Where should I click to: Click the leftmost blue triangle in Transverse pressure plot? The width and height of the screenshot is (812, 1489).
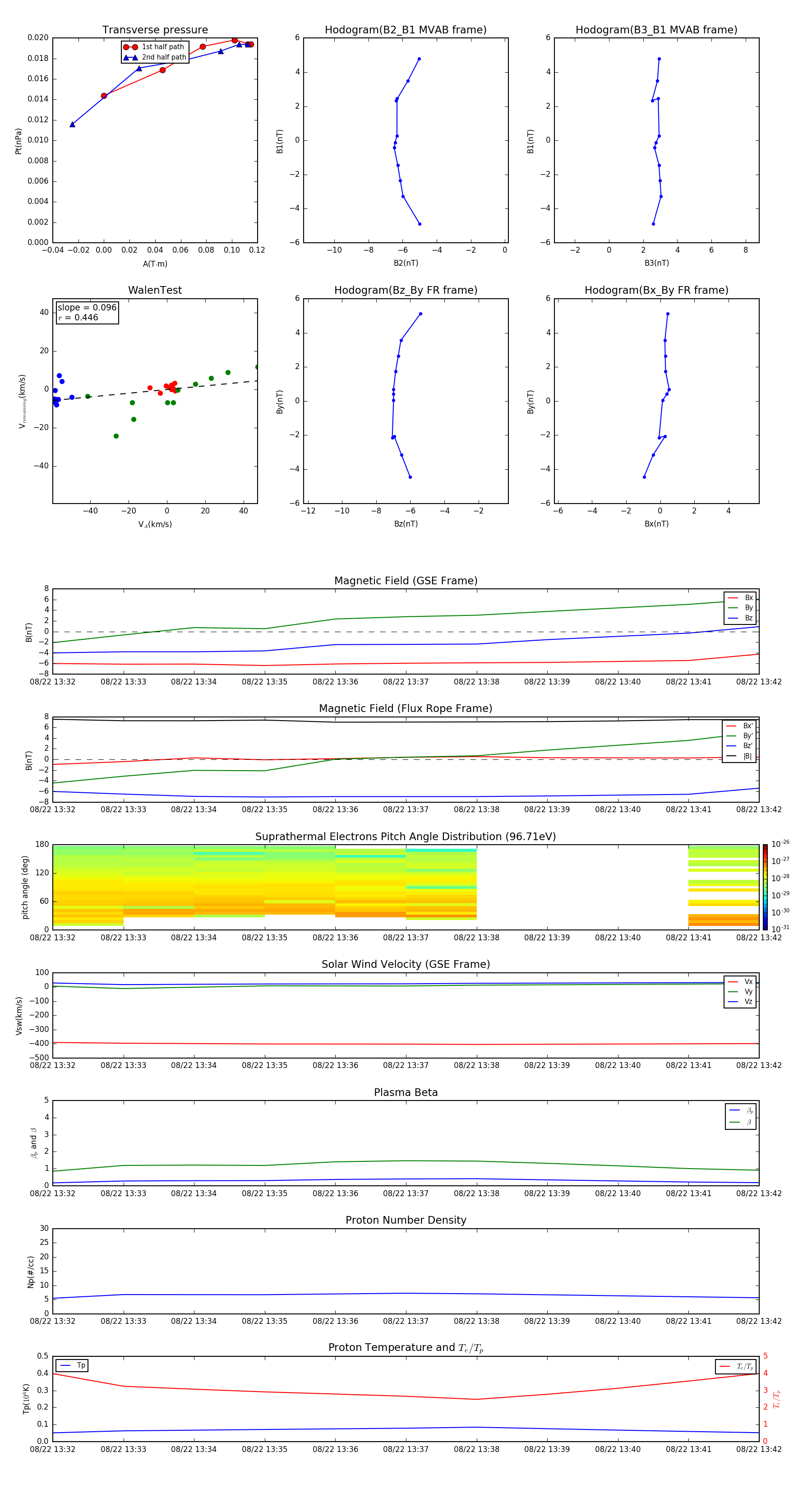[x=72, y=124]
